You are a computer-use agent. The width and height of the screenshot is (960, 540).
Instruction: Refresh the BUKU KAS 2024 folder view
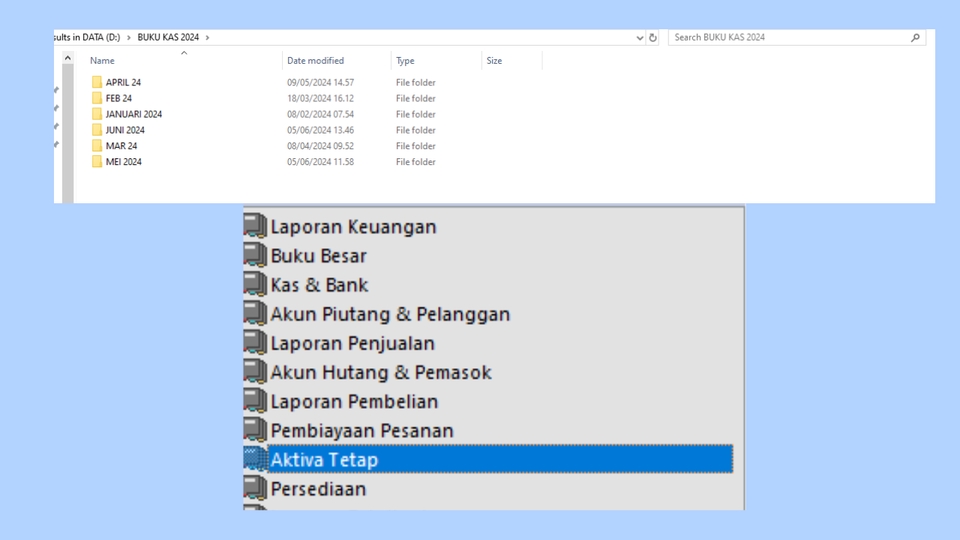(x=653, y=37)
